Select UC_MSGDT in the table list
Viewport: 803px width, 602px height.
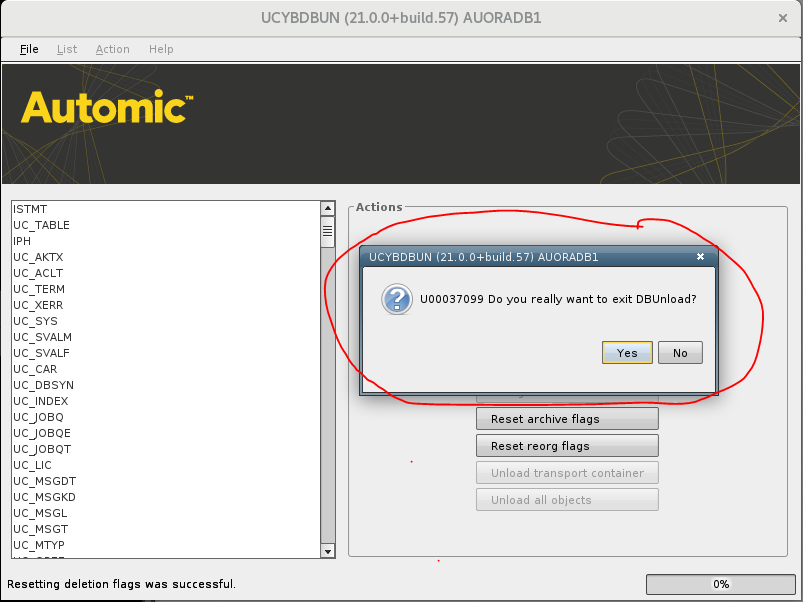pos(166,481)
